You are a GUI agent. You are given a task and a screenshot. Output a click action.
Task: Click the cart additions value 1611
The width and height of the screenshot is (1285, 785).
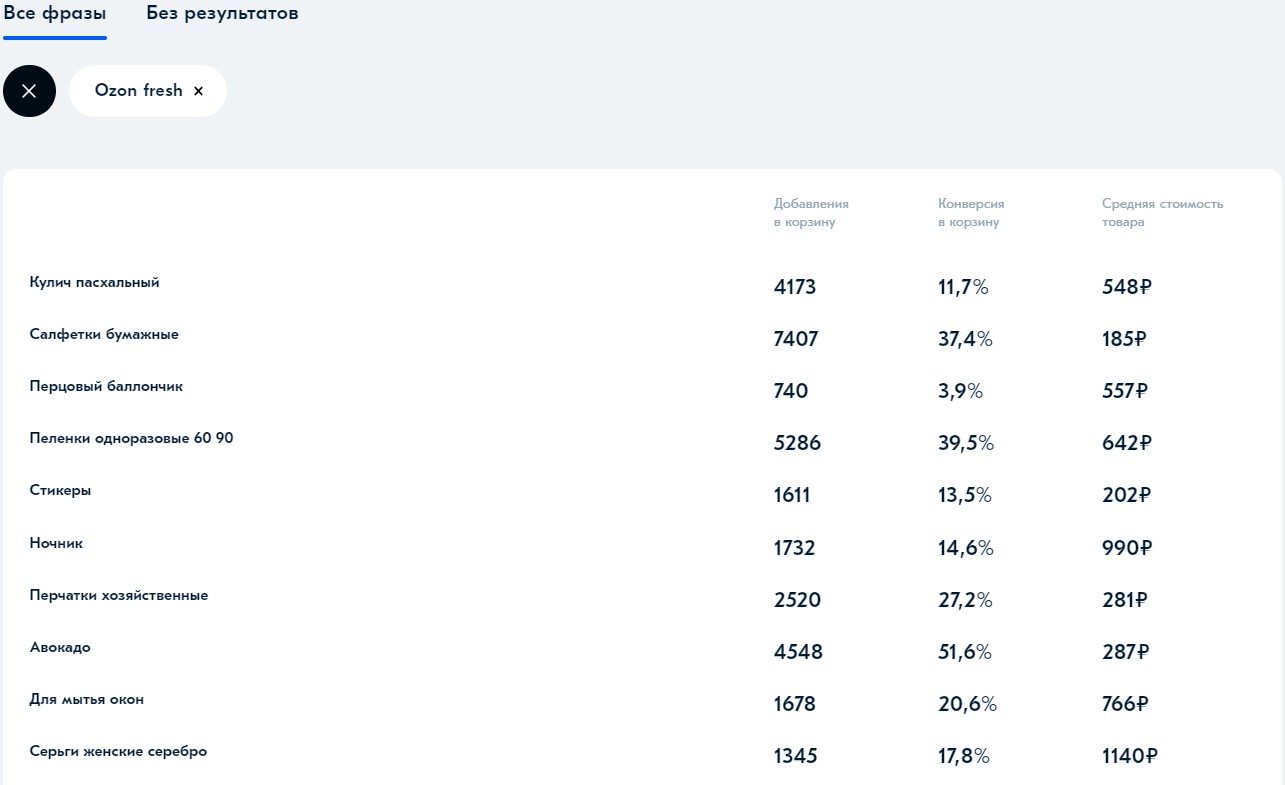tap(792, 496)
